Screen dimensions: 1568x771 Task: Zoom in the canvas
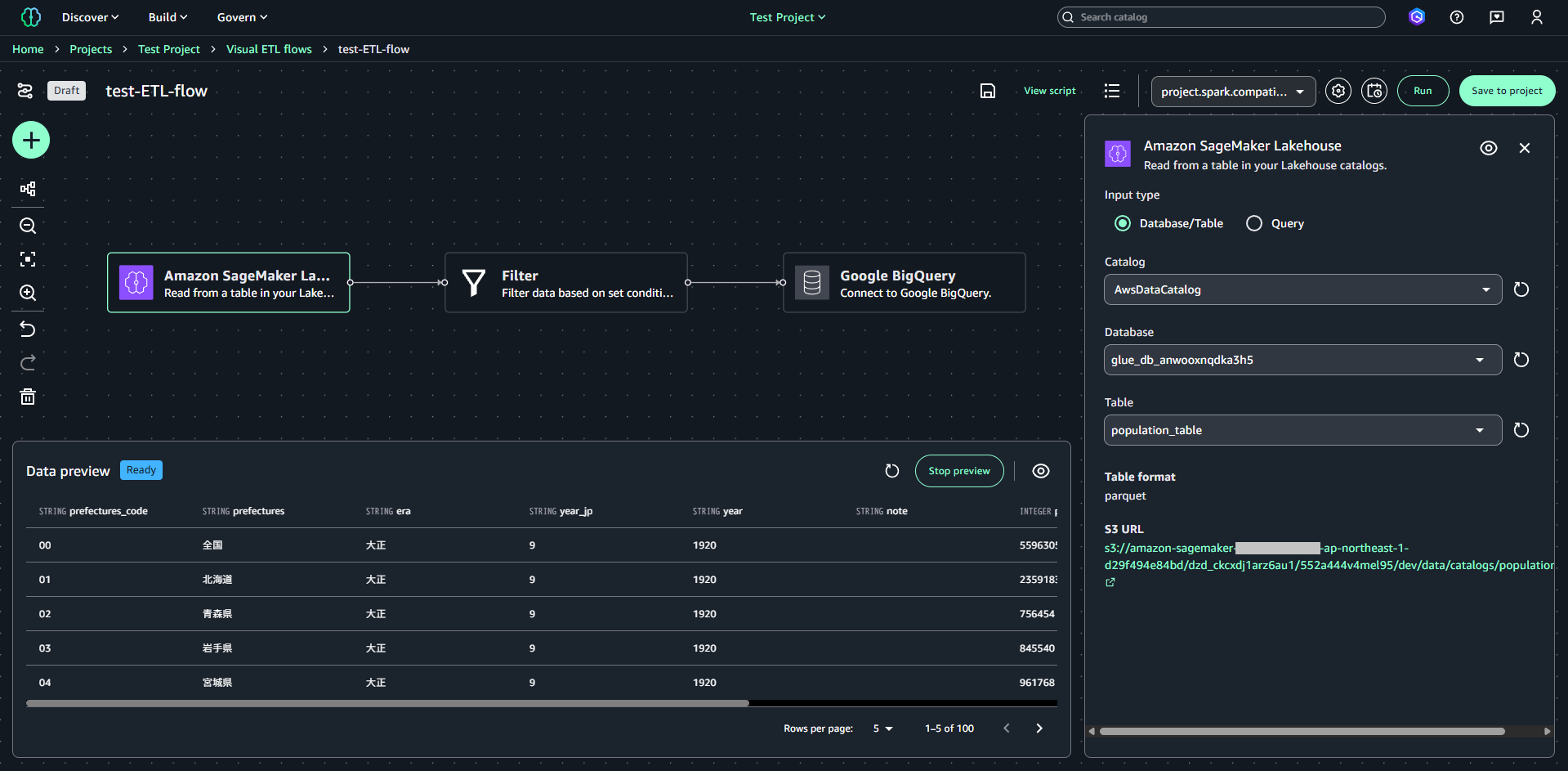(x=28, y=293)
